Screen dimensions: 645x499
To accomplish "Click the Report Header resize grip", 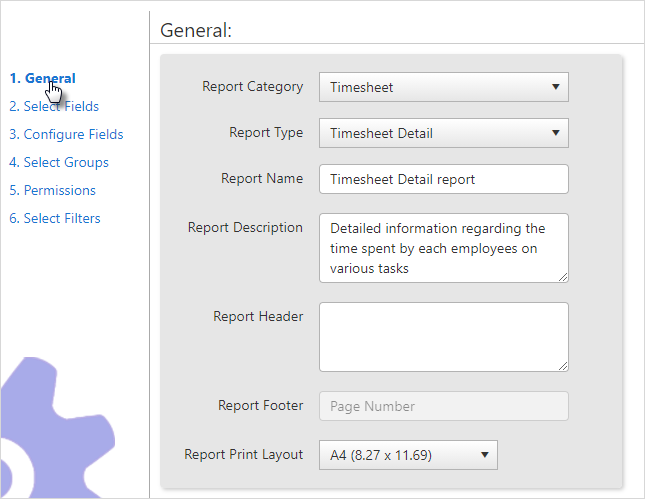I will [x=563, y=366].
